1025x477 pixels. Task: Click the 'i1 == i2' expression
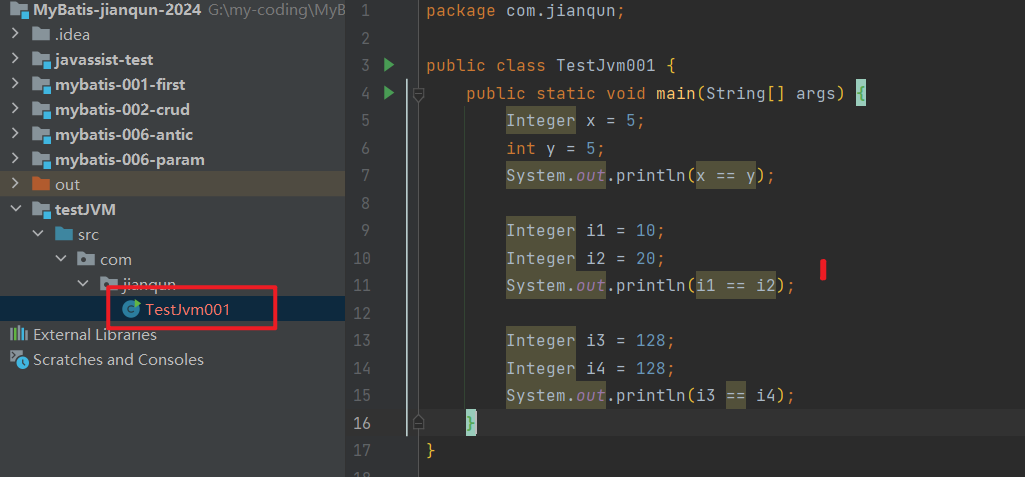[735, 286]
